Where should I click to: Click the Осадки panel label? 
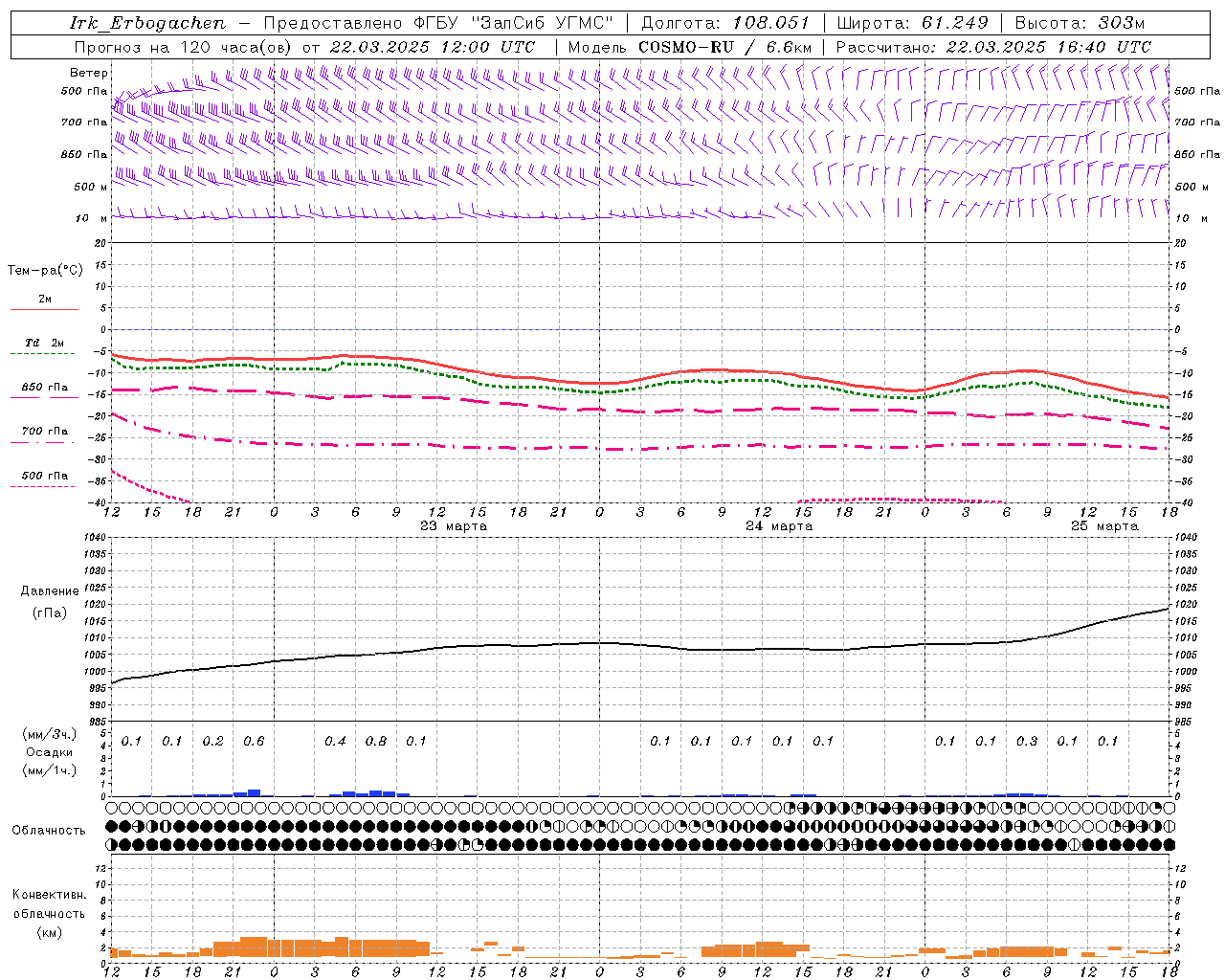coord(50,752)
